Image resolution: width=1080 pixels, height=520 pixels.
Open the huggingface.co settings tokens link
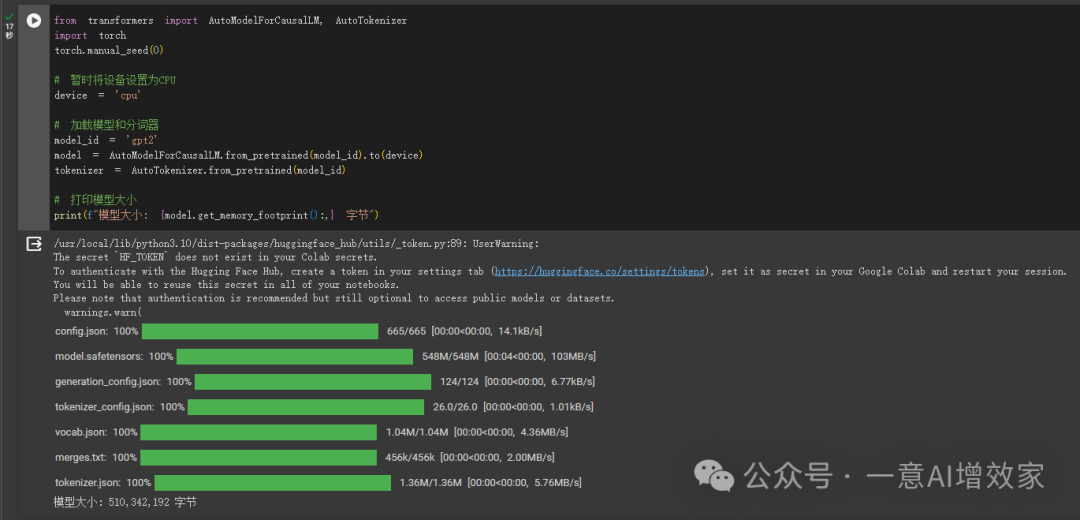(x=599, y=271)
